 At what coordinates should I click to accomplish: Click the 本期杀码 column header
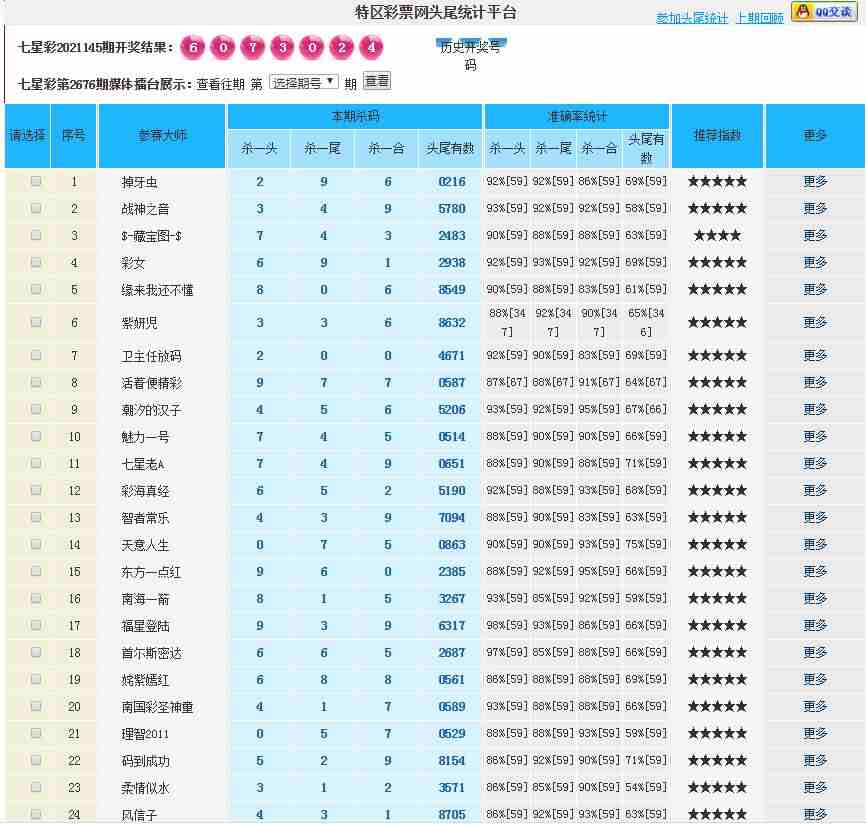coord(355,117)
